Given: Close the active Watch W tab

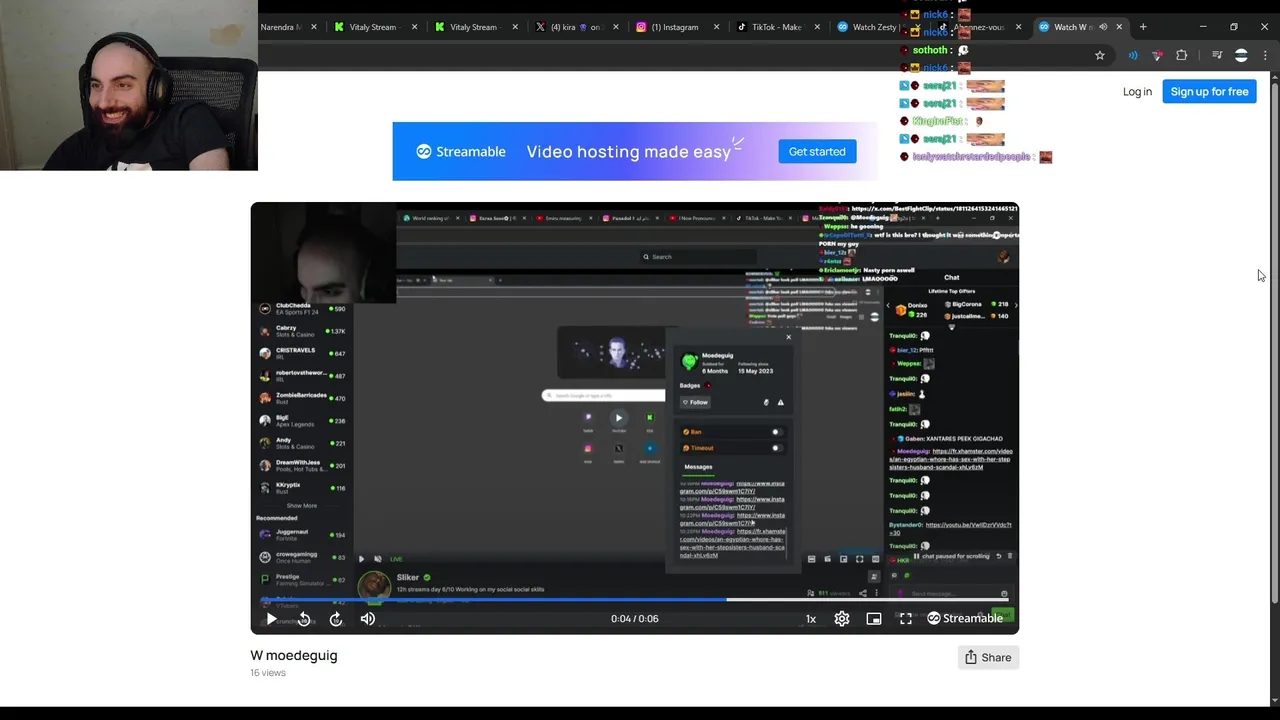Looking at the screenshot, I should click(1119, 27).
